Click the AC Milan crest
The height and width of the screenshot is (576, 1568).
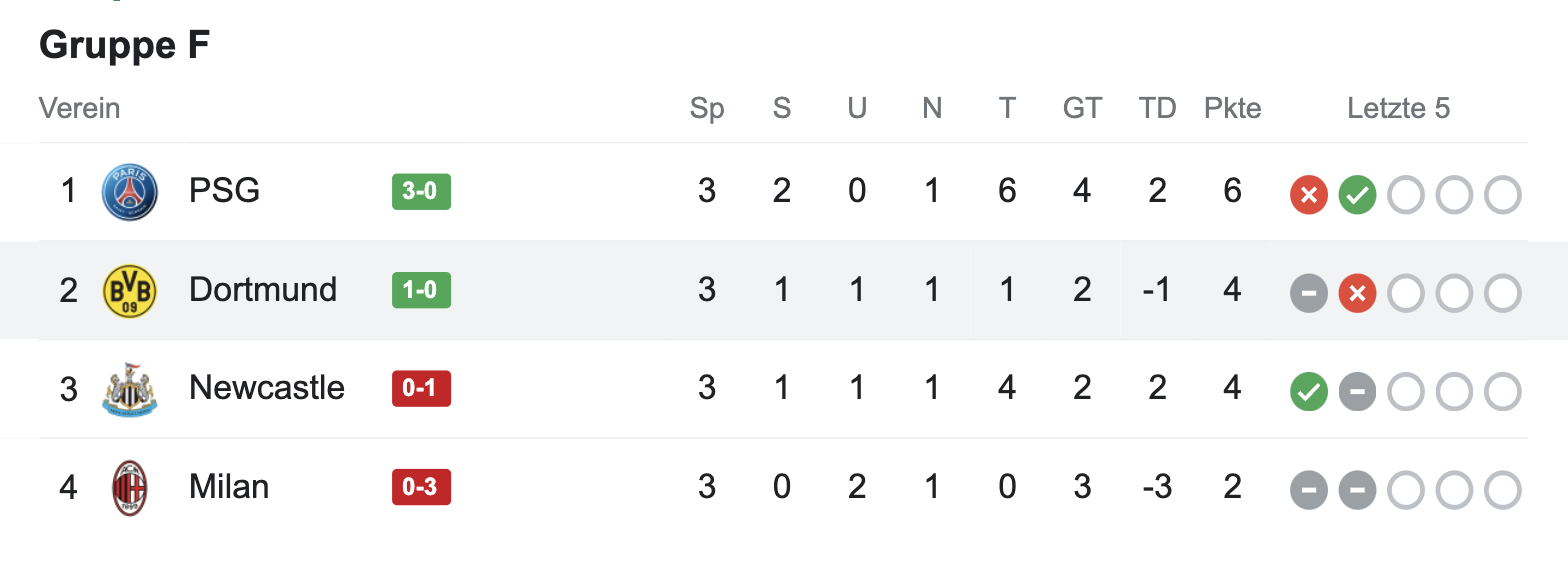point(130,488)
